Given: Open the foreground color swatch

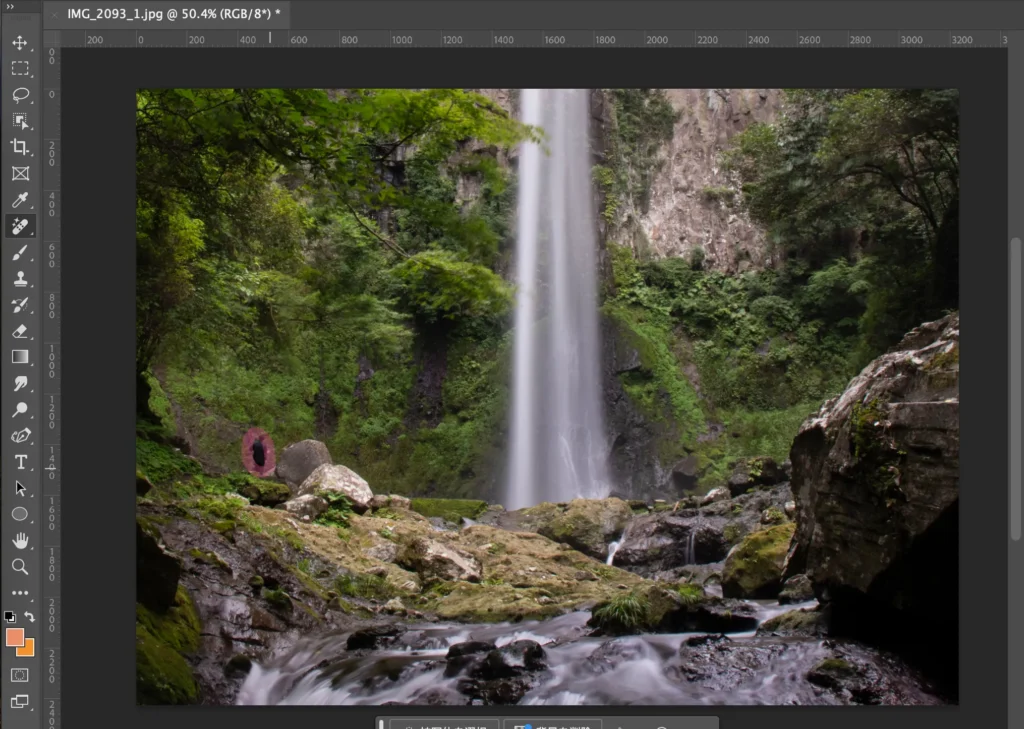Looking at the screenshot, I should (14, 637).
